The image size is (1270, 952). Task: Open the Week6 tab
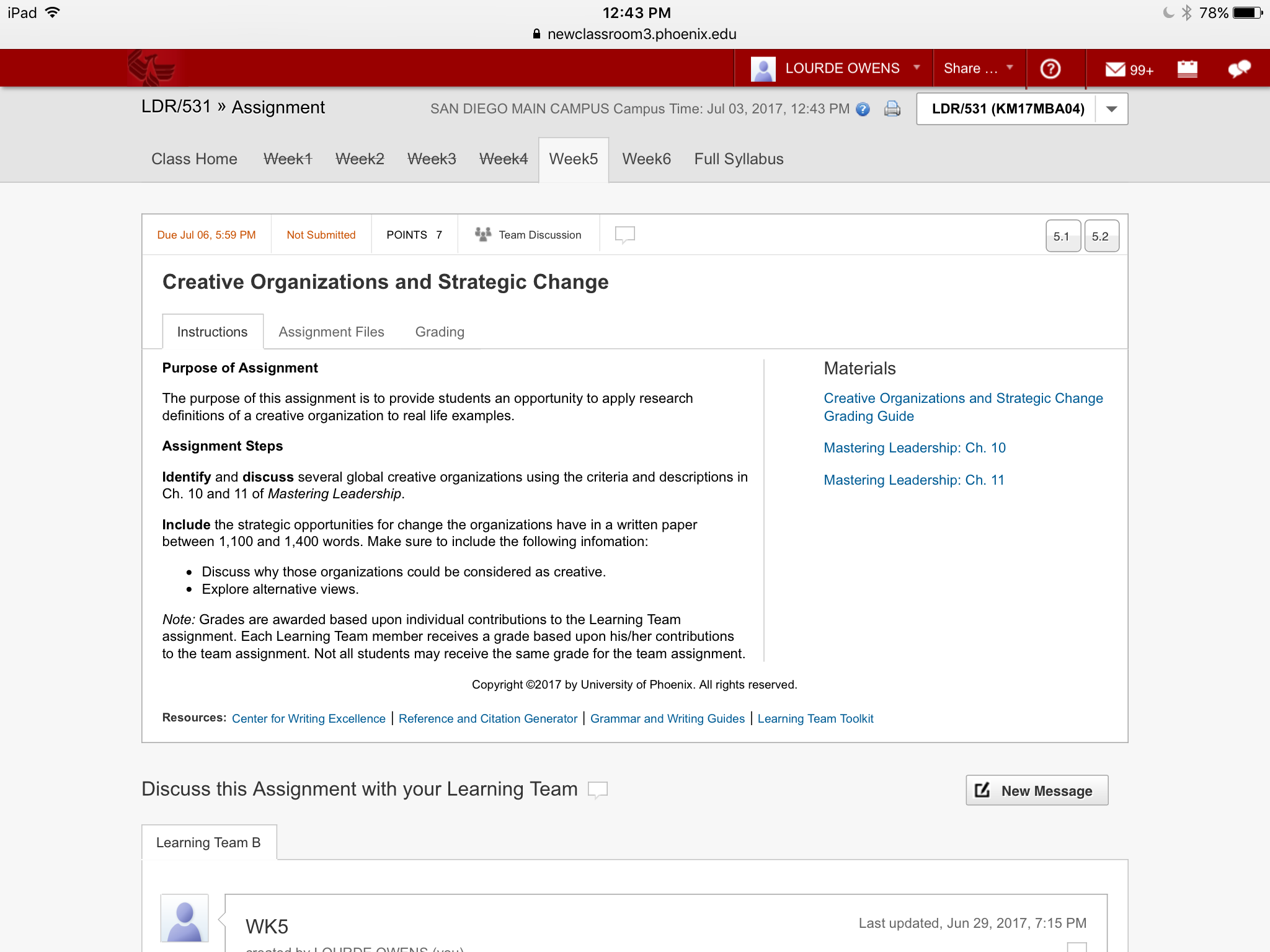click(646, 159)
